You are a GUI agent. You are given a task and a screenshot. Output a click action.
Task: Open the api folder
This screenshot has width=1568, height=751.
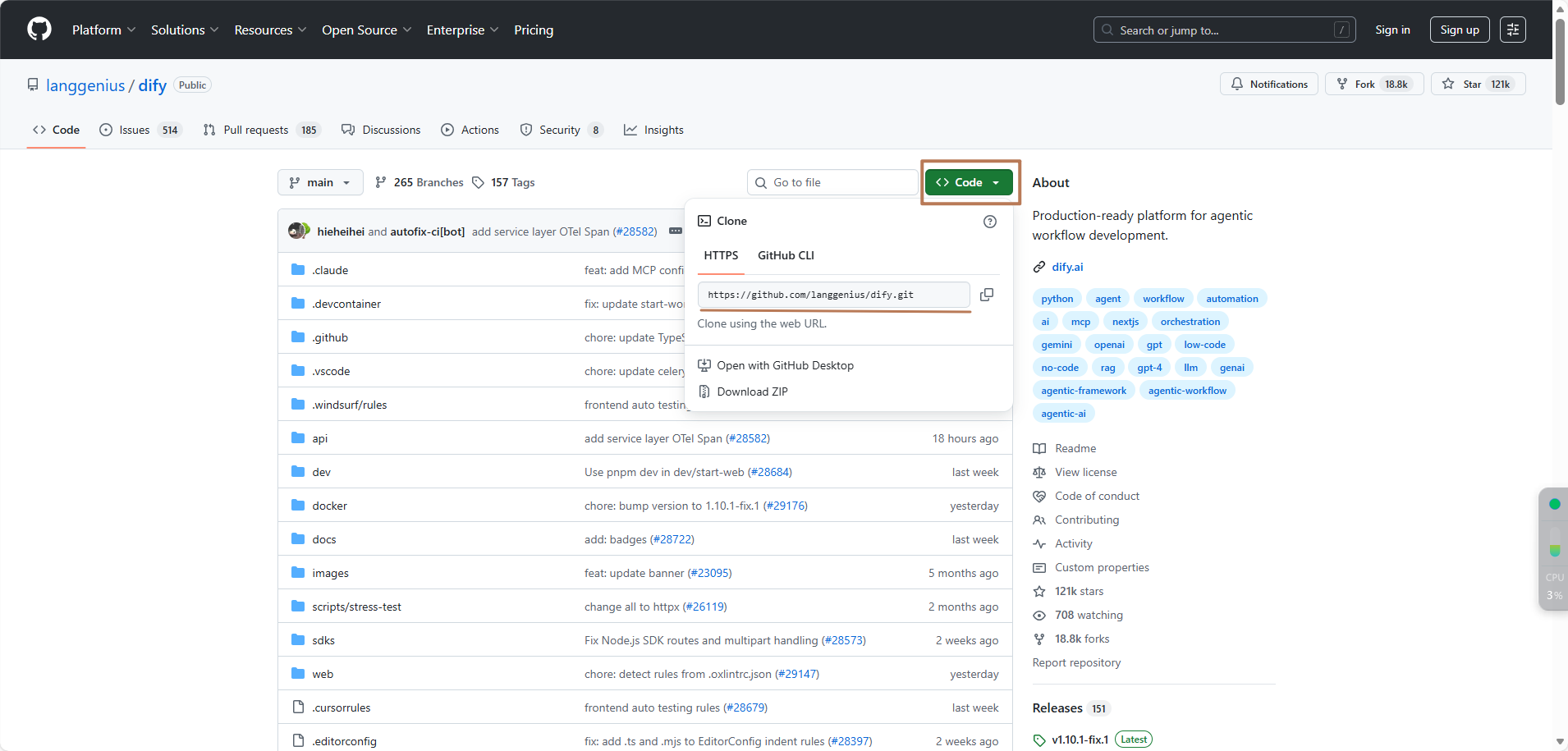coord(320,438)
